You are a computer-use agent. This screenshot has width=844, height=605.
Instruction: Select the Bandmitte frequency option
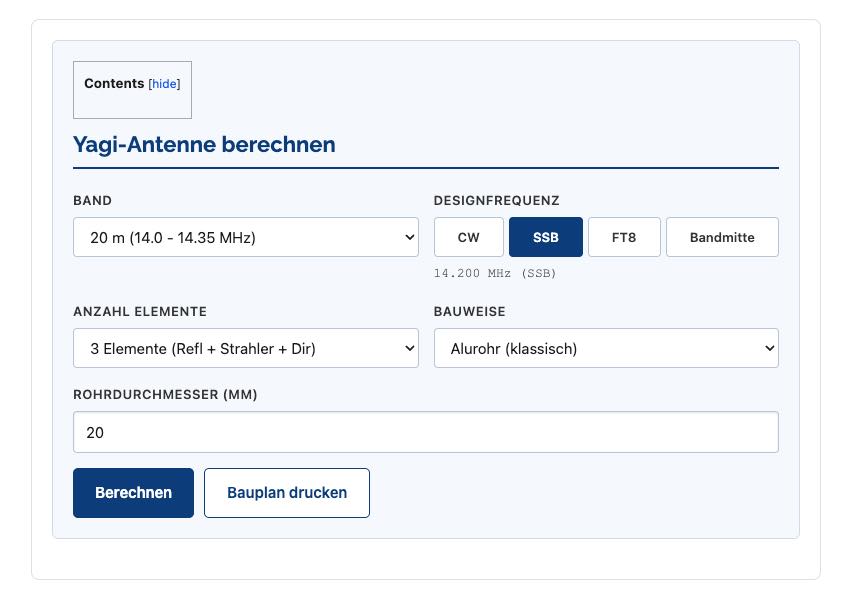[721, 237]
